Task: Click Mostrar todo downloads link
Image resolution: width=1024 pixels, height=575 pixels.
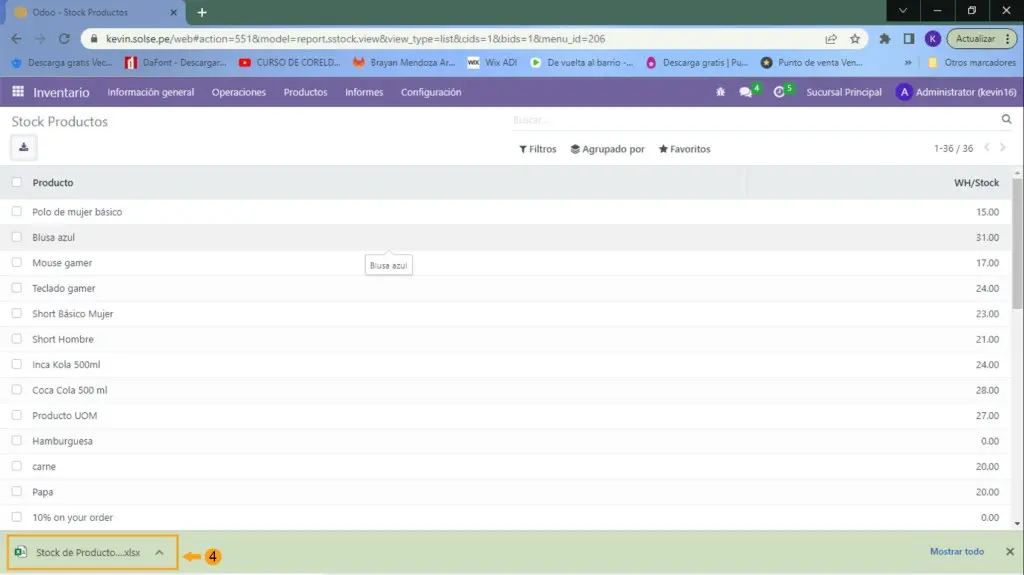Action: (x=956, y=552)
